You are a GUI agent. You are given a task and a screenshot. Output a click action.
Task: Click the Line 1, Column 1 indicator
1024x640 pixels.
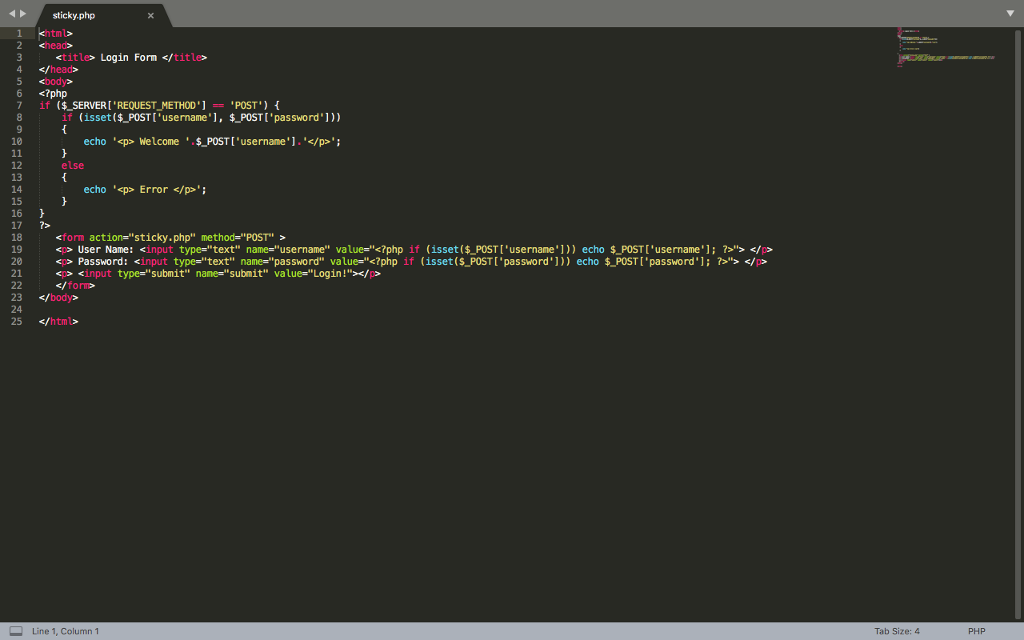tap(66, 631)
